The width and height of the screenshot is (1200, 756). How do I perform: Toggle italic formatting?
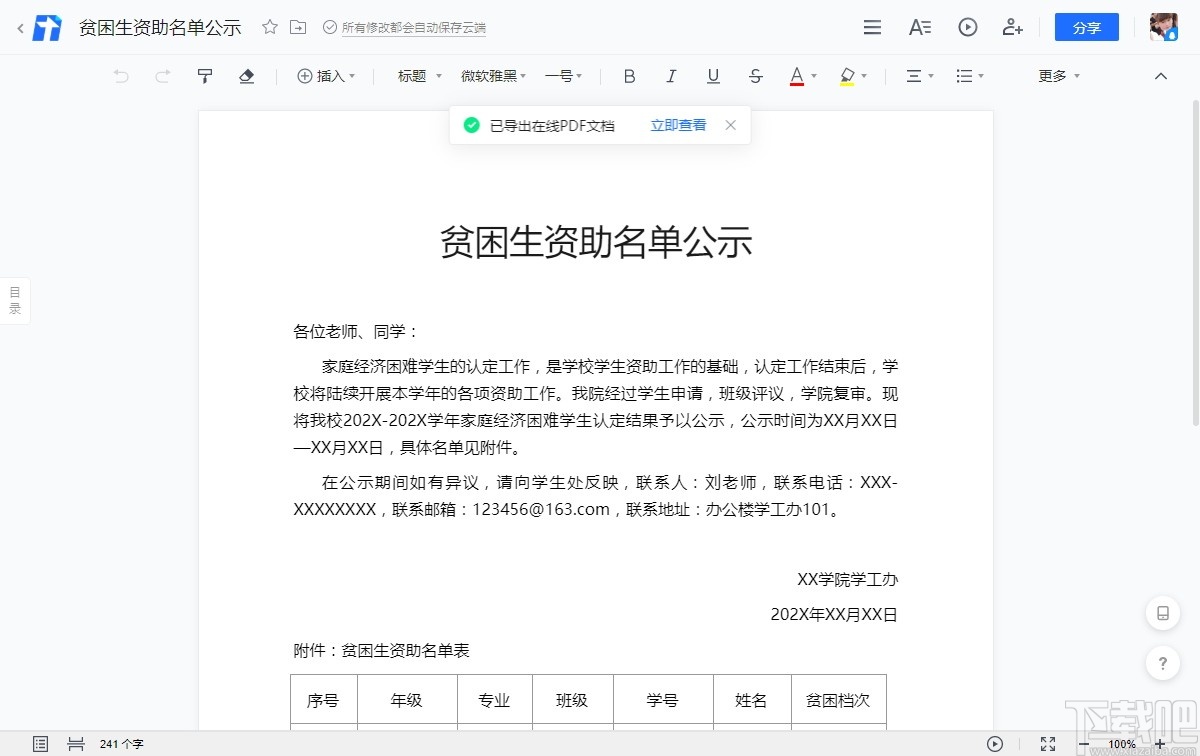pyautogui.click(x=671, y=75)
